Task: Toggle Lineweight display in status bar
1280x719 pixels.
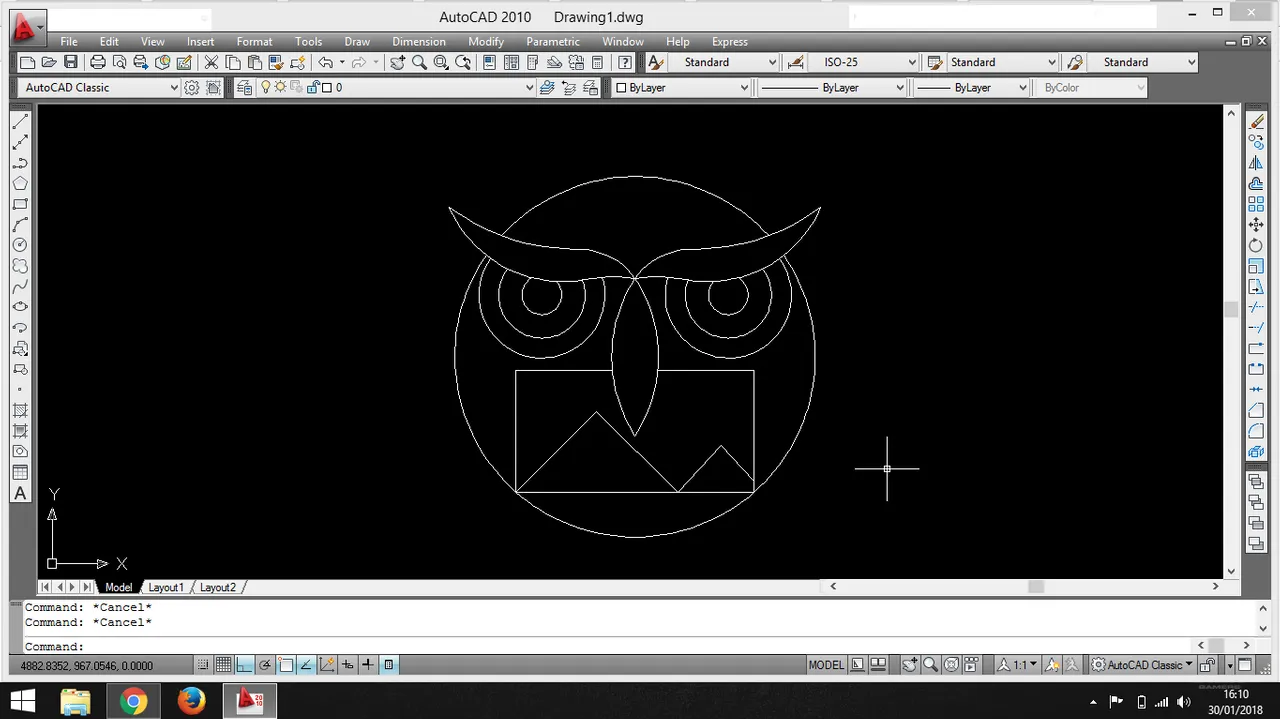Action: (x=367, y=664)
